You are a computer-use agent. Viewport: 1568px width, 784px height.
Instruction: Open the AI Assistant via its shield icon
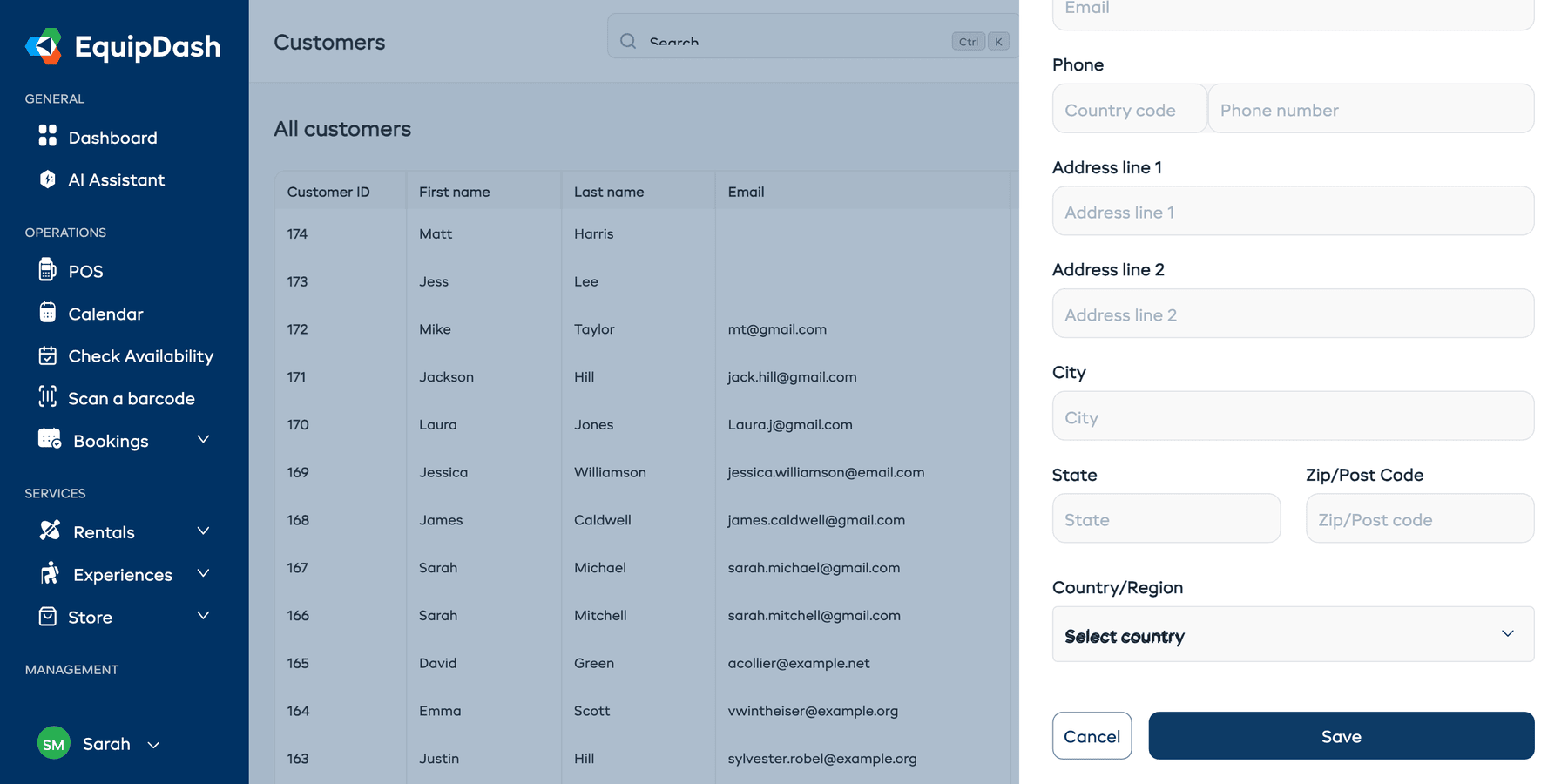point(48,179)
